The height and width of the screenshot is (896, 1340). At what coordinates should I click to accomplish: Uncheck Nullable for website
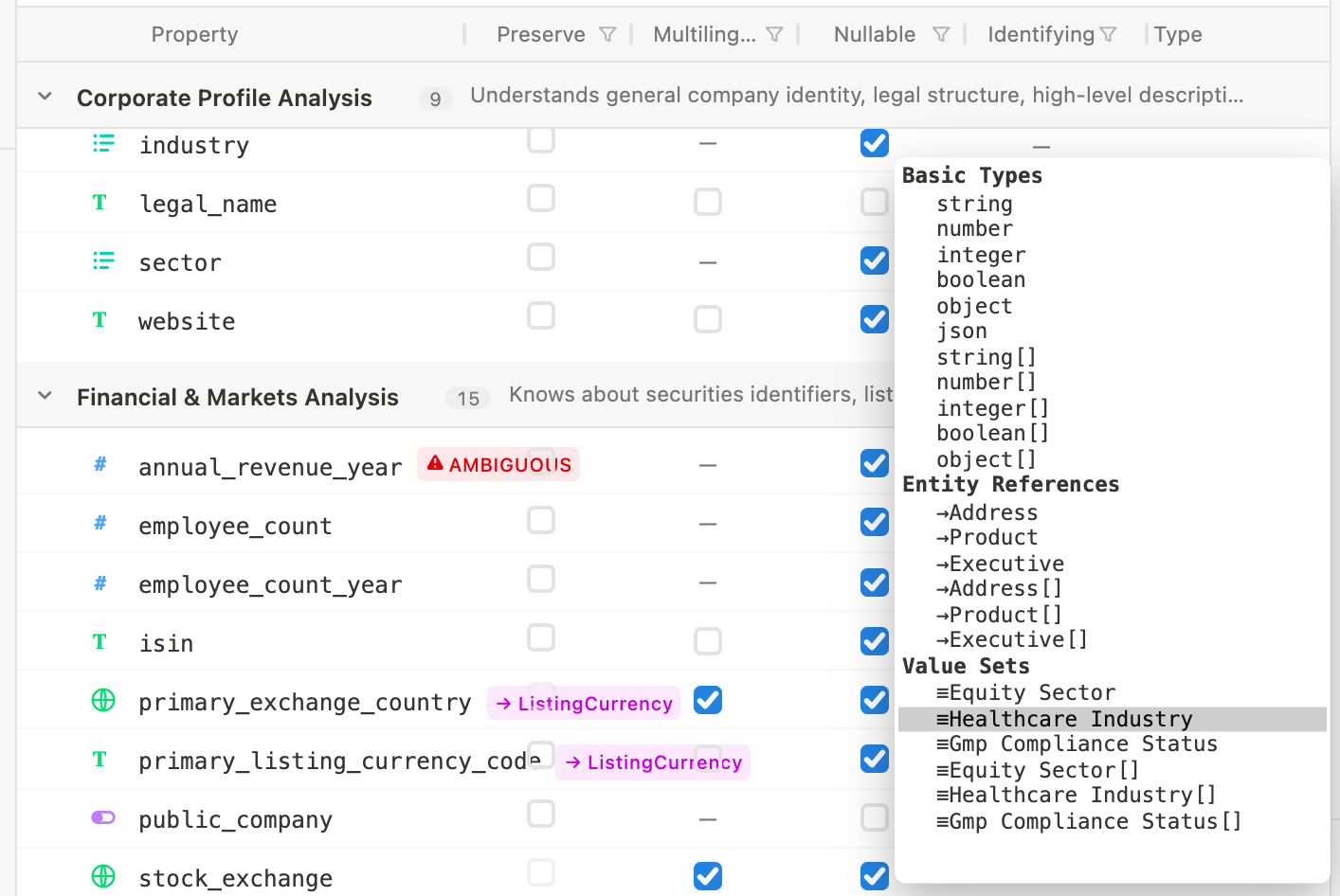875,319
